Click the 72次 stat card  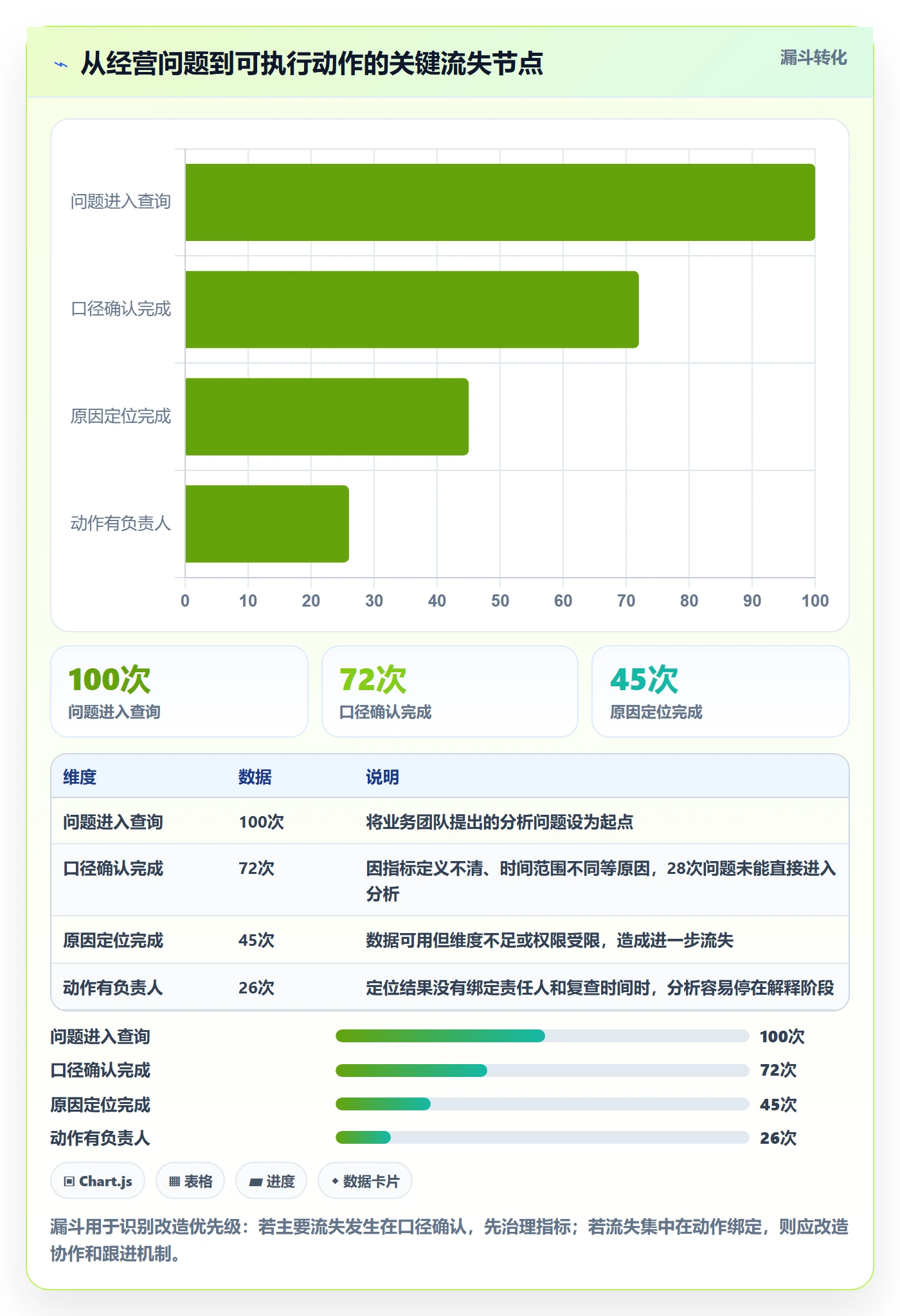[450, 691]
